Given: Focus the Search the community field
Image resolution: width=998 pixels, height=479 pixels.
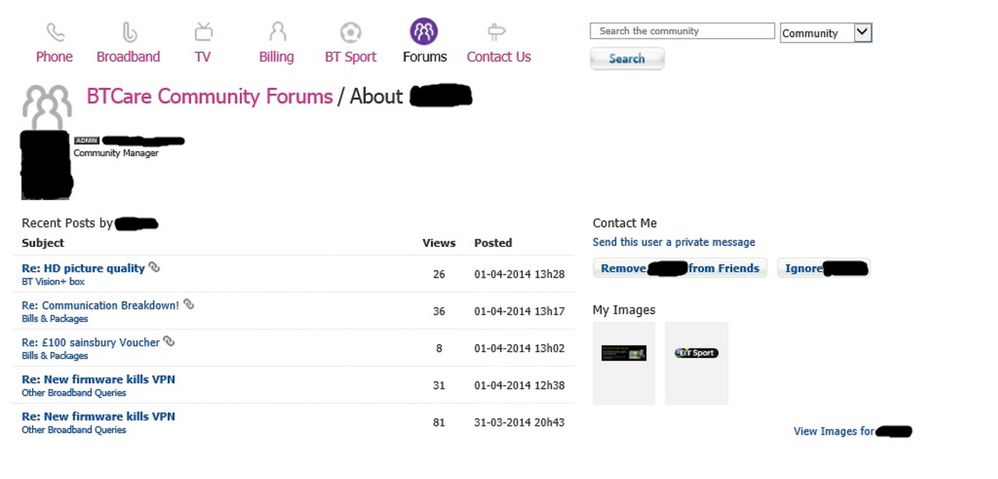Looking at the screenshot, I should [682, 31].
